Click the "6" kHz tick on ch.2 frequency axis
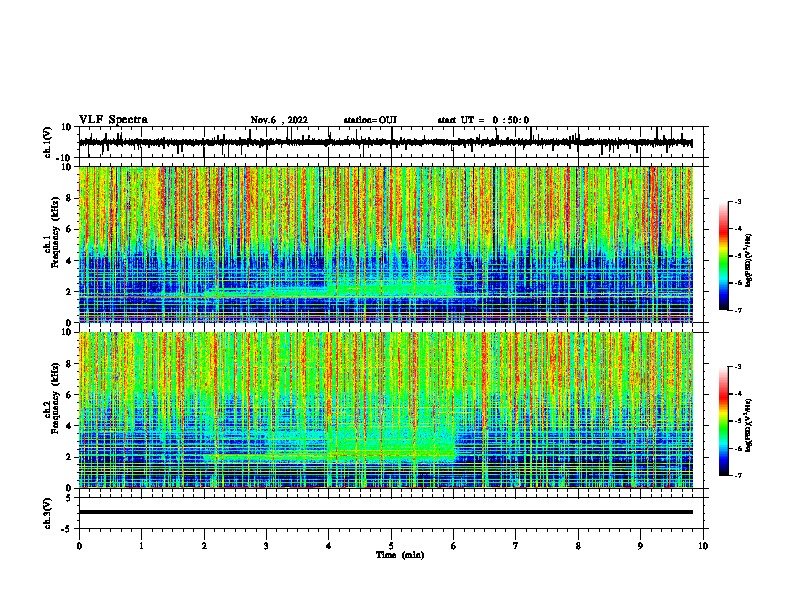Image resolution: width=792 pixels, height=612 pixels. click(70, 395)
